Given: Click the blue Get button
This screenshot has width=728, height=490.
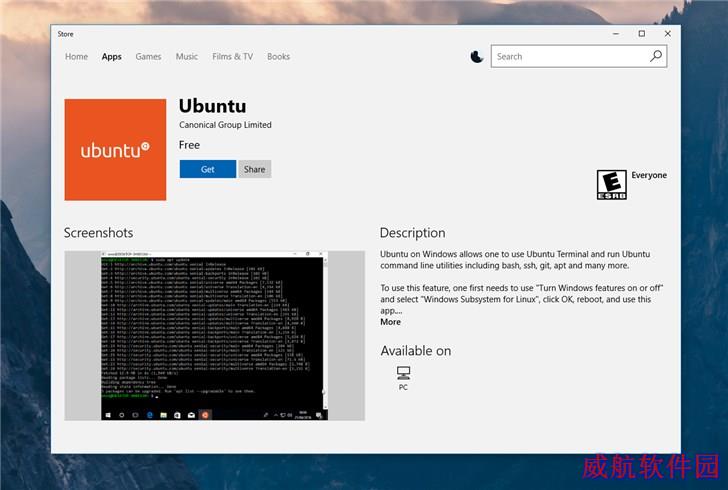Looking at the screenshot, I should coord(208,169).
